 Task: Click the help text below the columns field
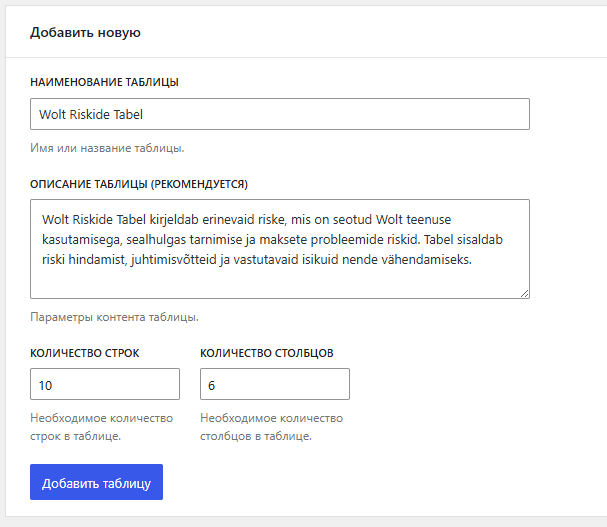(x=272, y=427)
